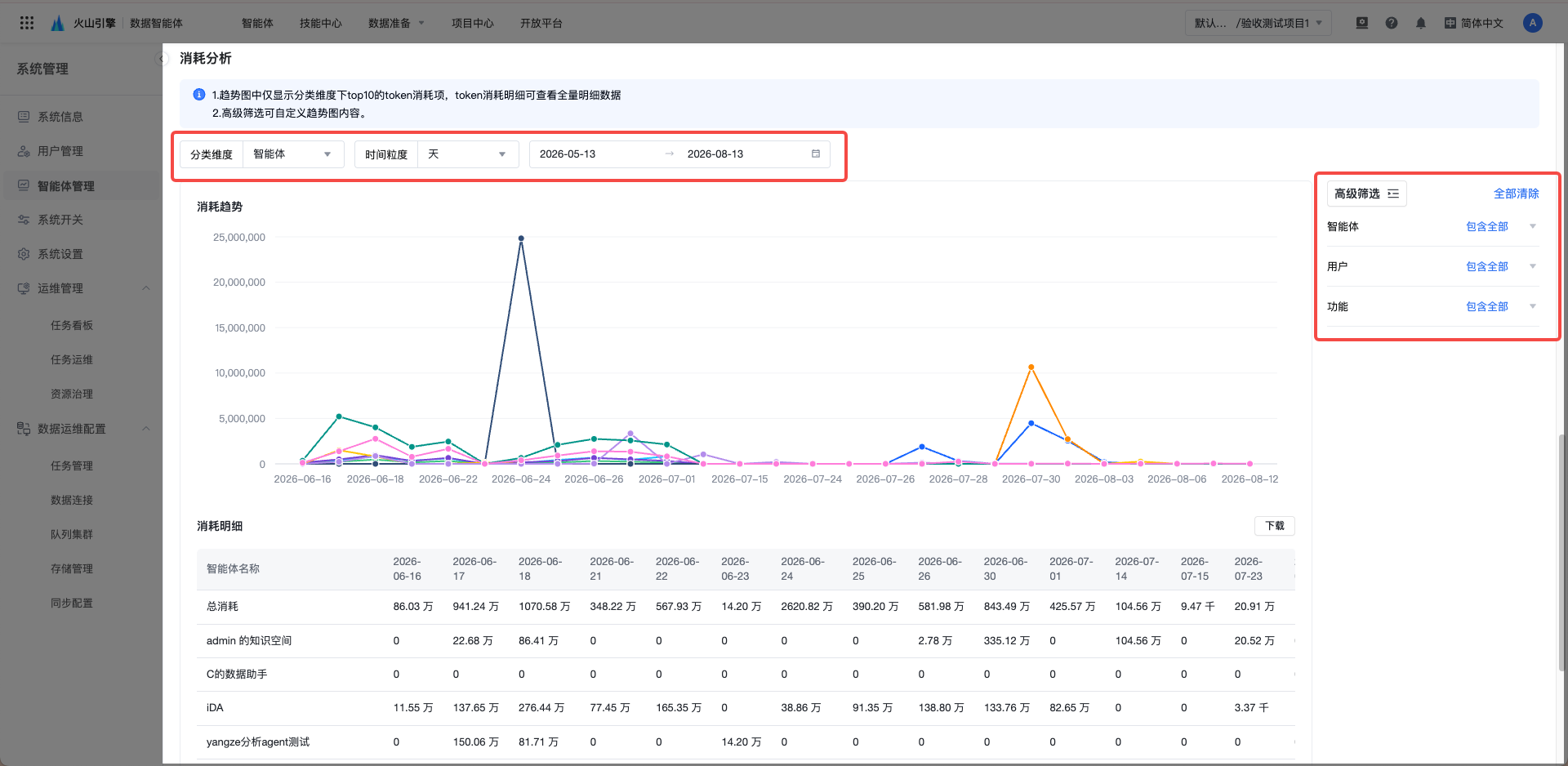Collapse the sidebar with the arrow icon

[162, 59]
